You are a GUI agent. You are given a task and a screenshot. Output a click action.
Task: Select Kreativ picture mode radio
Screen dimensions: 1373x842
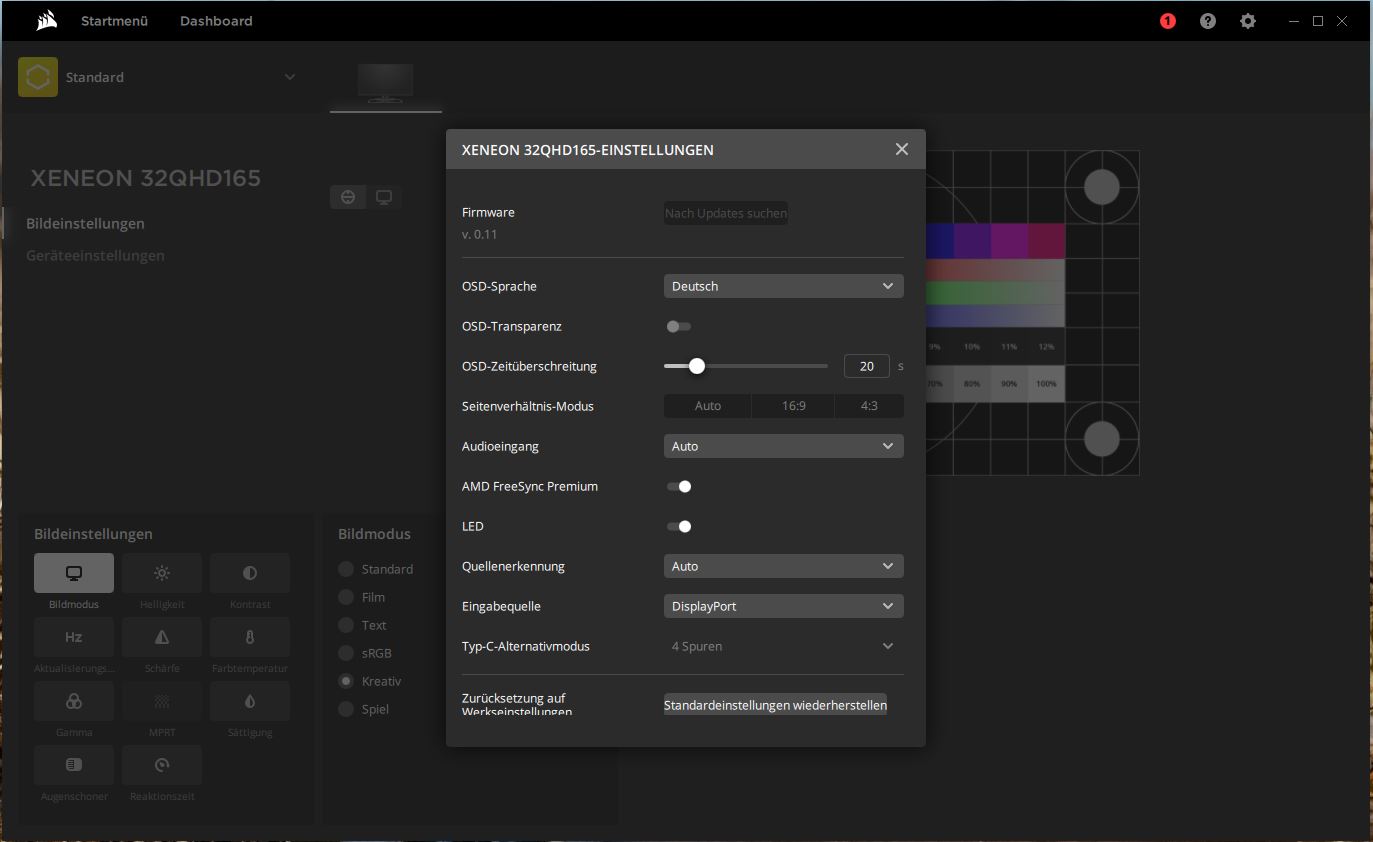(346, 681)
